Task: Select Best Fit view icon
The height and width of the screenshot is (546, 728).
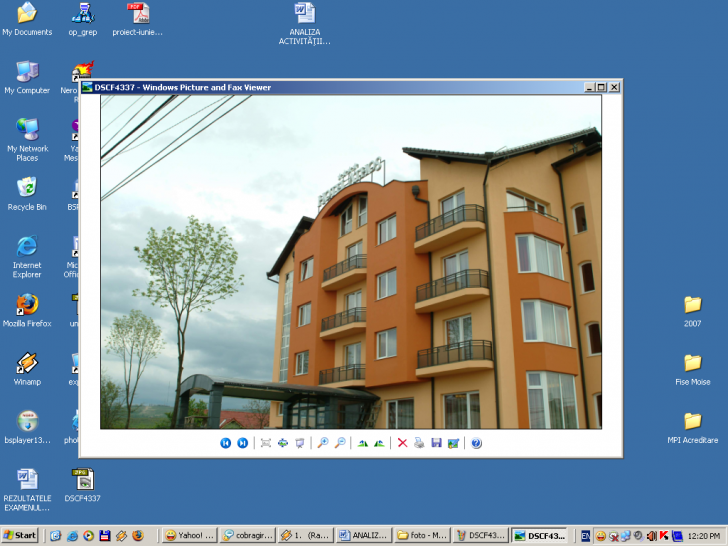Action: tap(266, 443)
